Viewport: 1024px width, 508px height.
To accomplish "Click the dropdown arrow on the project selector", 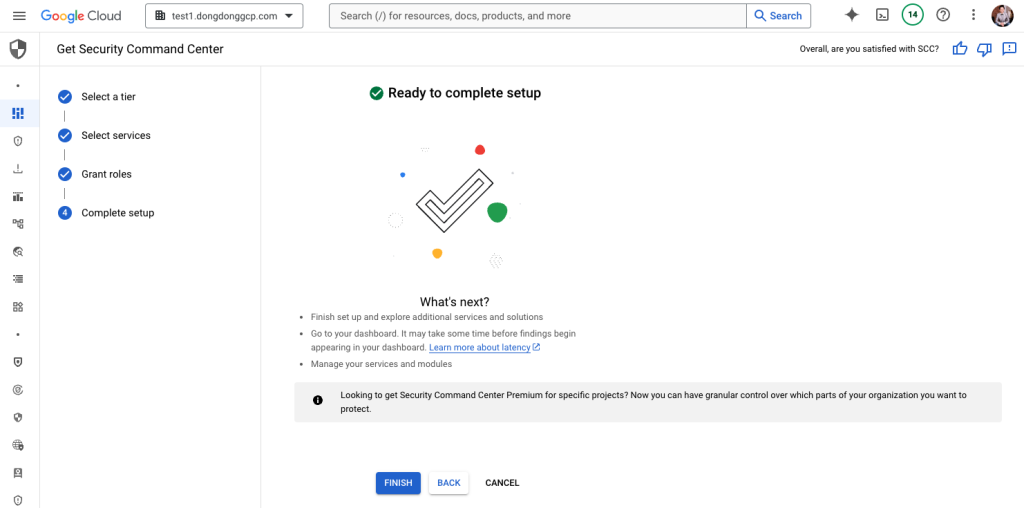I will [289, 16].
